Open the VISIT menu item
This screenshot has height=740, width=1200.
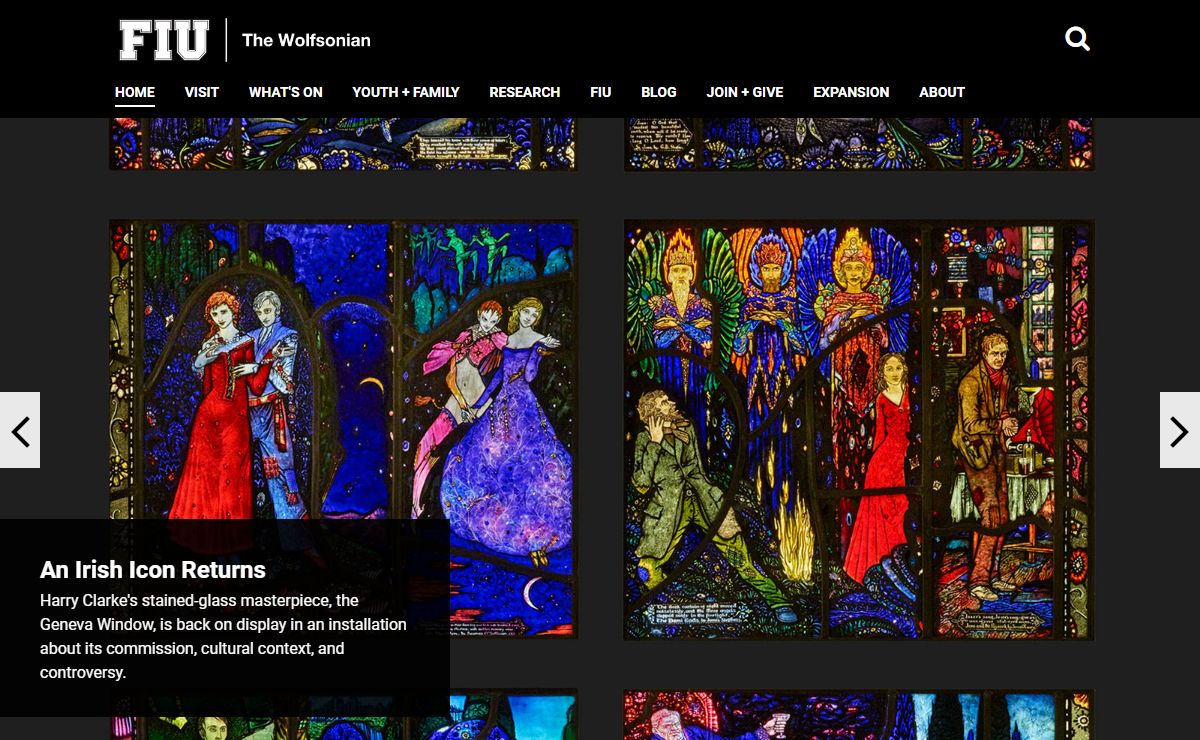202,92
